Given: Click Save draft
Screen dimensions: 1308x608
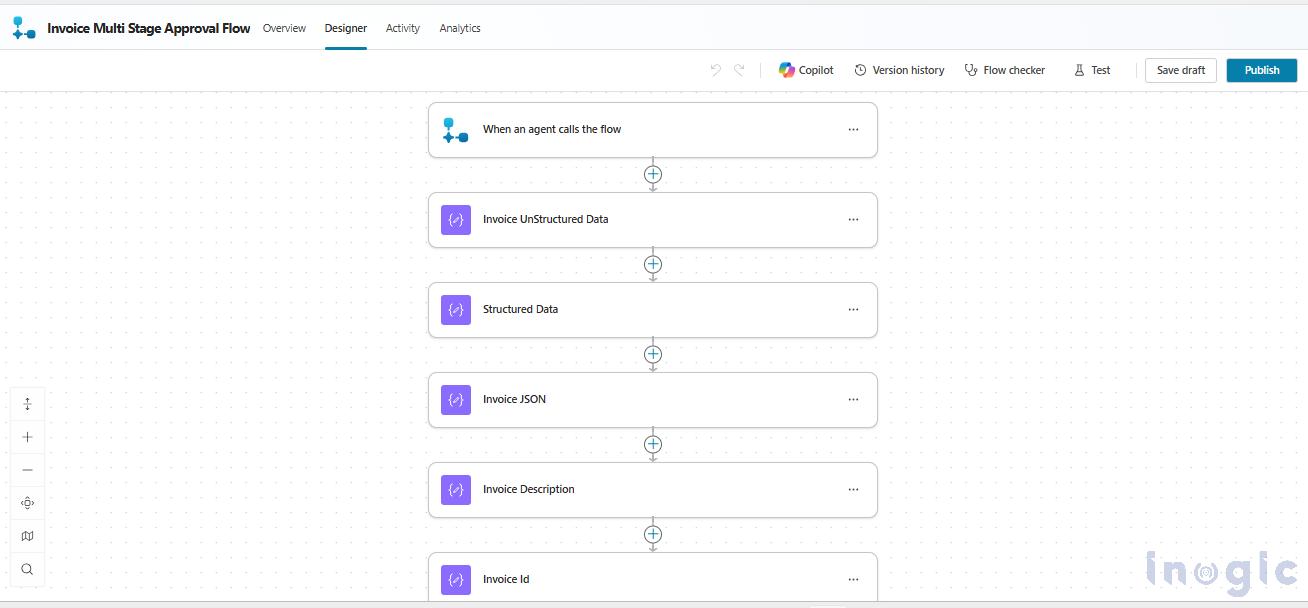Looking at the screenshot, I should [x=1180, y=70].
